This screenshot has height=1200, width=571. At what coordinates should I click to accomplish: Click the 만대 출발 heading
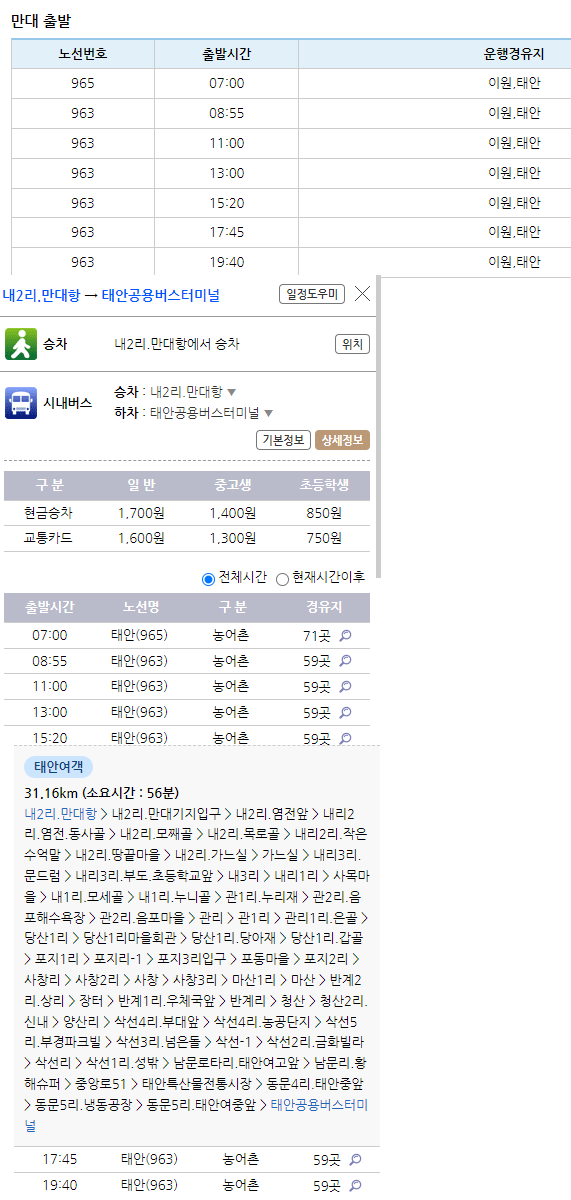(41, 20)
